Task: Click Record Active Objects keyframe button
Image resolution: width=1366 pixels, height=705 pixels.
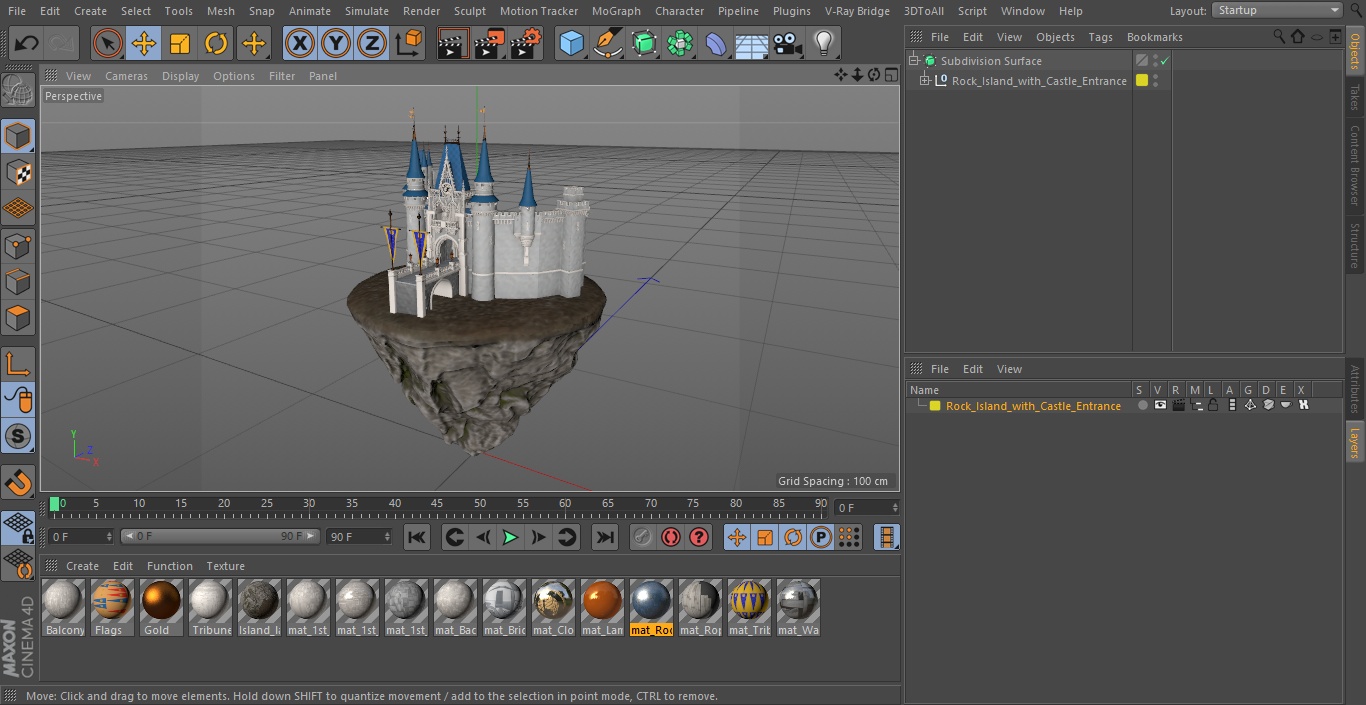Action: [642, 537]
